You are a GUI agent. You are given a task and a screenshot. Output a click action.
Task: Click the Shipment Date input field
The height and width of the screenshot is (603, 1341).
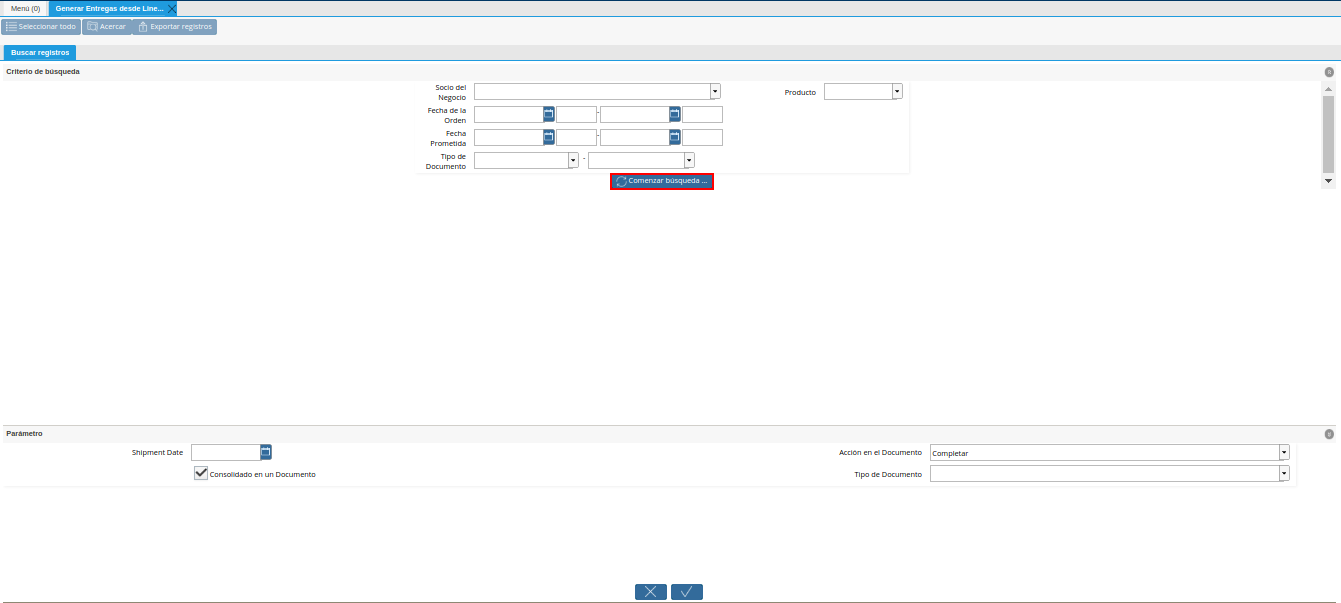point(226,452)
